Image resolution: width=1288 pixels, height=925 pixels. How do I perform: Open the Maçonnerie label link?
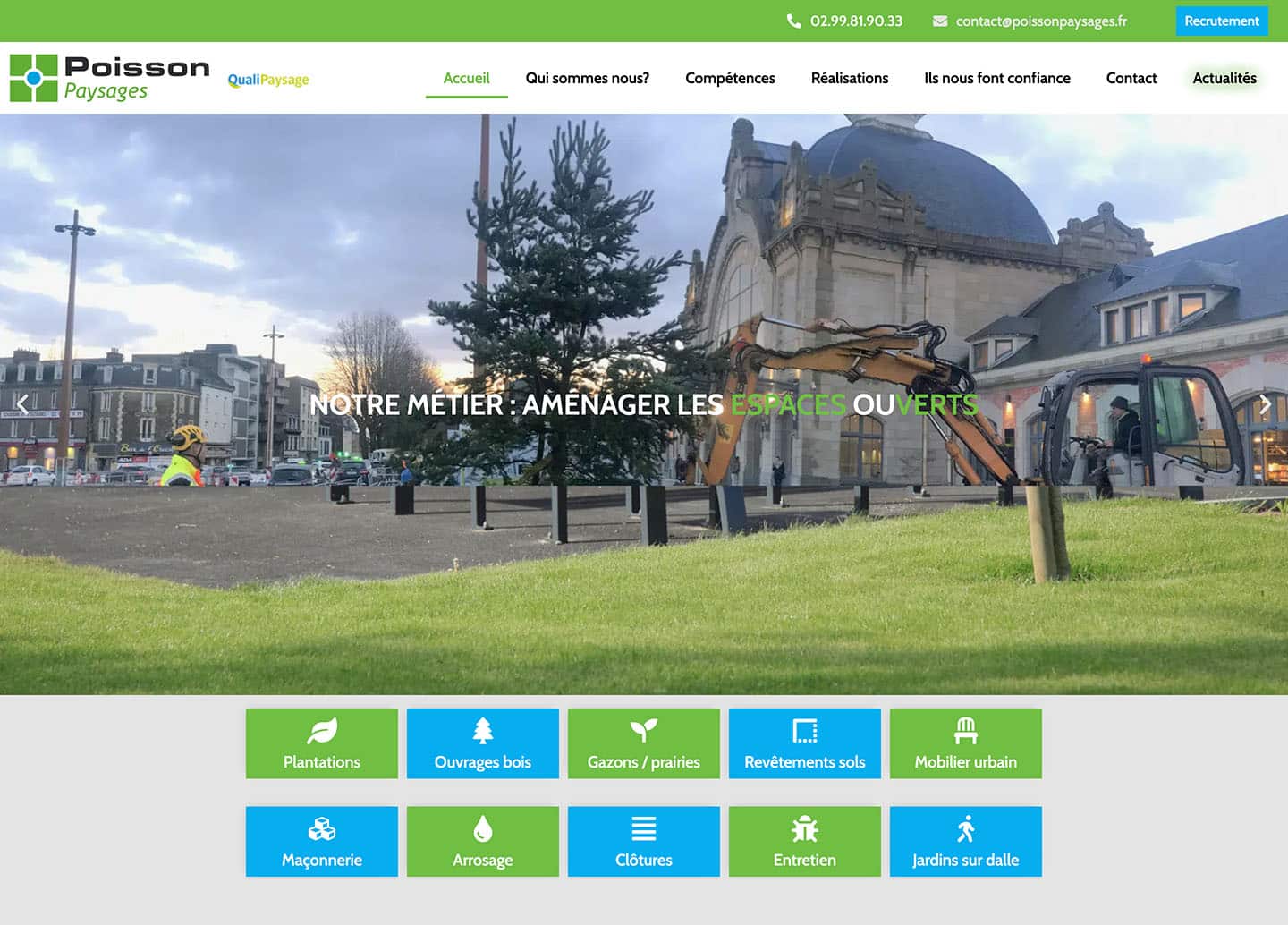(322, 861)
